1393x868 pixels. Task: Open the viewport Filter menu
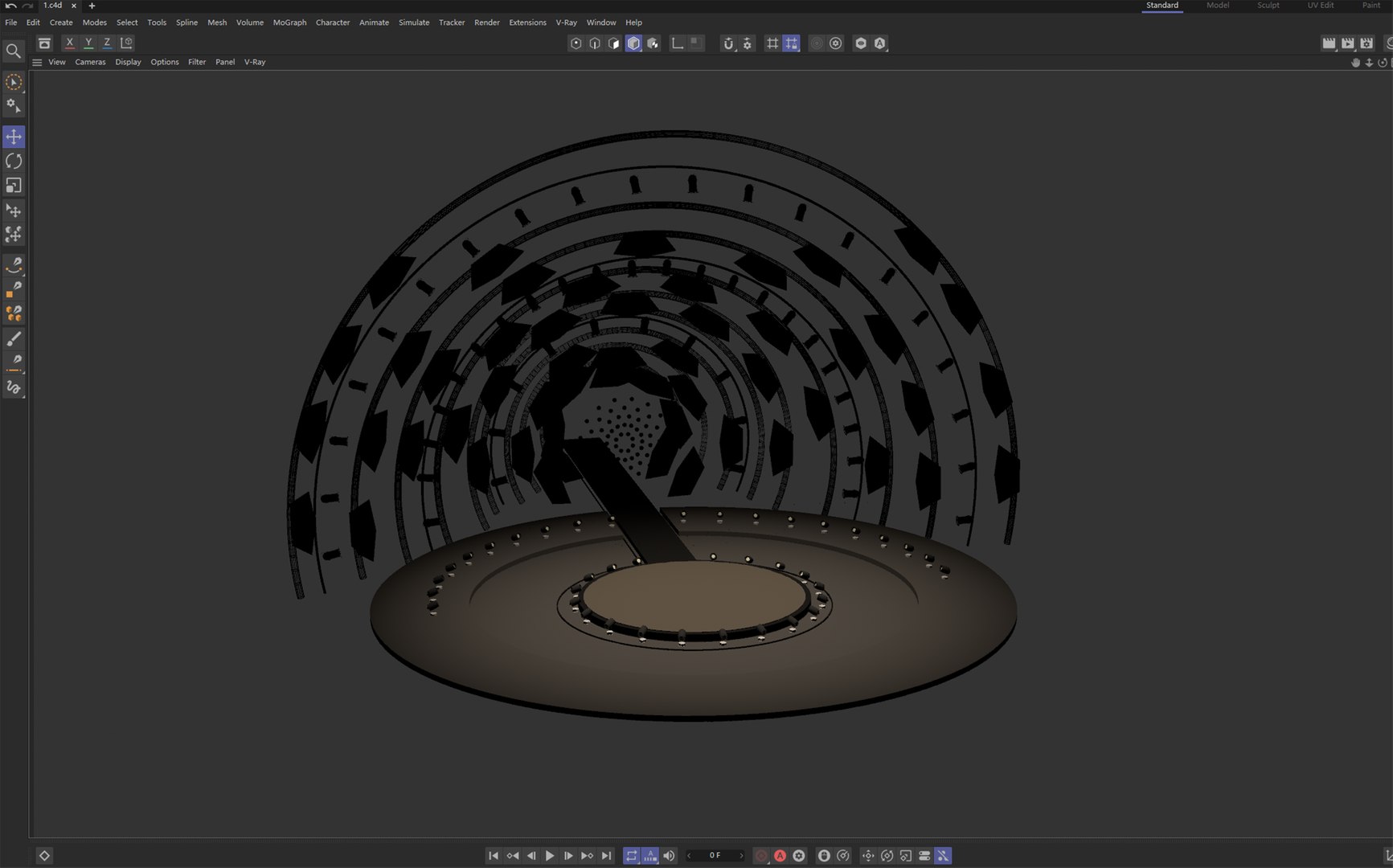point(197,62)
